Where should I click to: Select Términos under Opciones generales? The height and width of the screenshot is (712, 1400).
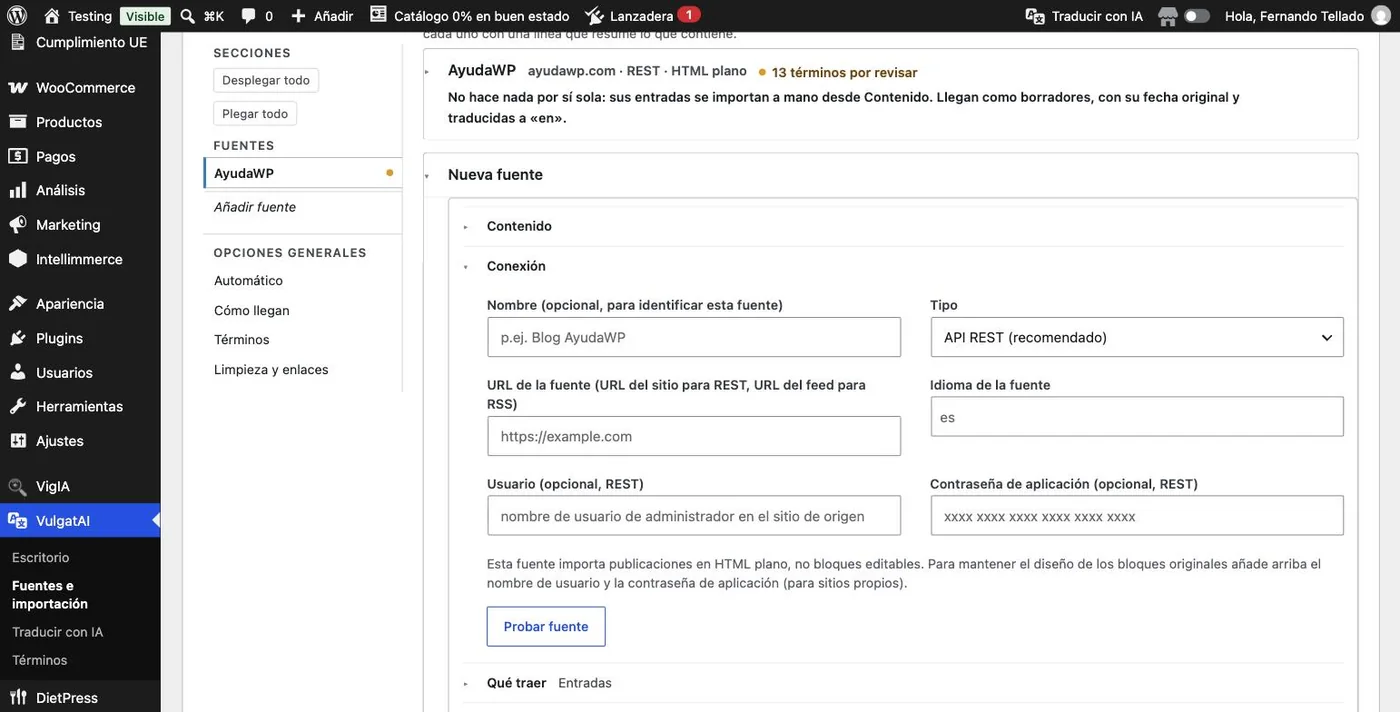coord(242,340)
